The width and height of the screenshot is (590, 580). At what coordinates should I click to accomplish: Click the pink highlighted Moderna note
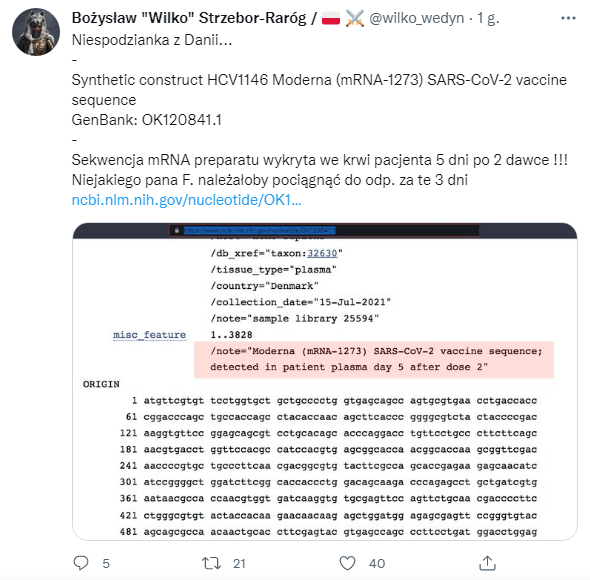click(374, 359)
